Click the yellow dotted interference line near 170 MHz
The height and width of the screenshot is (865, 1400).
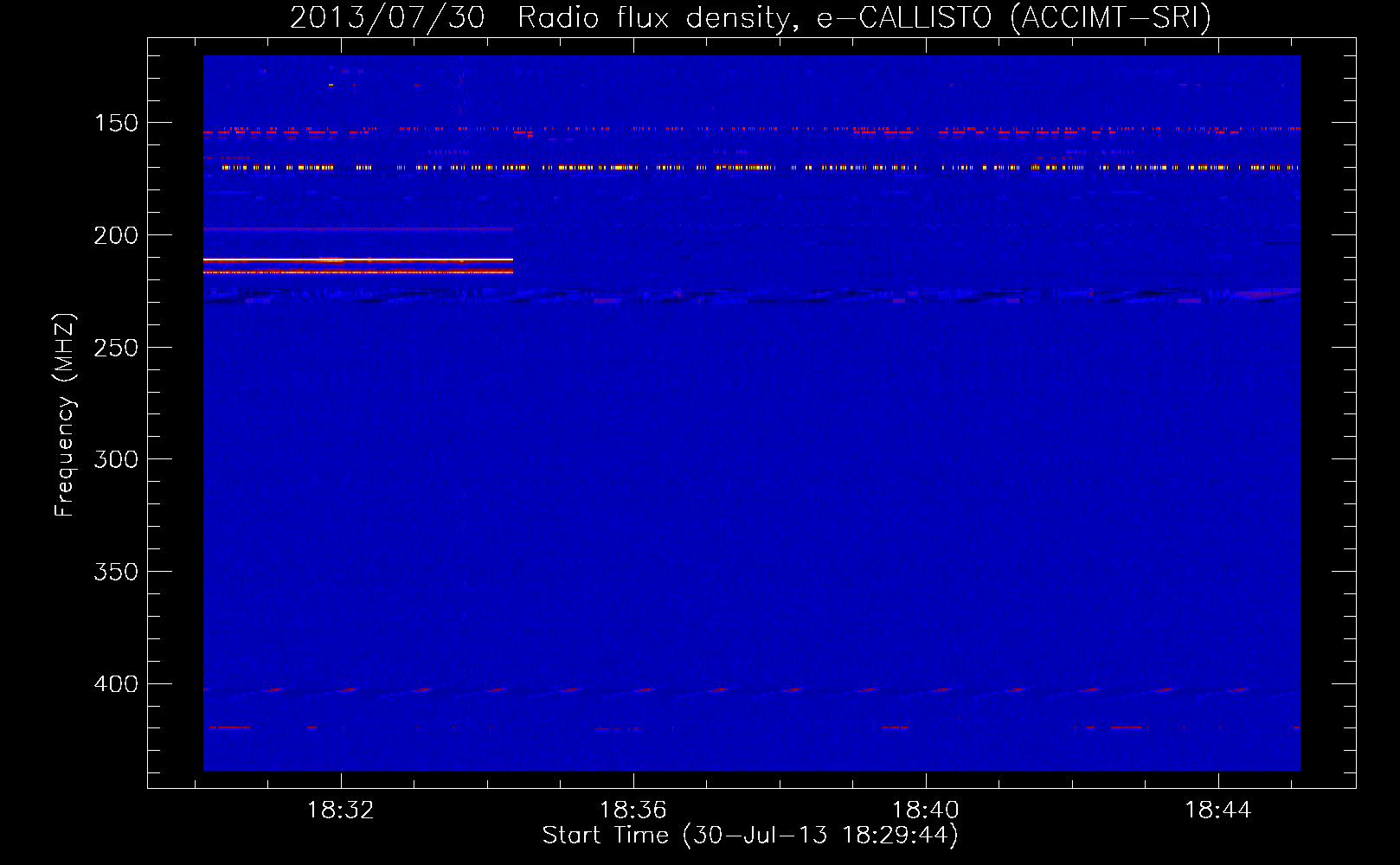pos(761,167)
